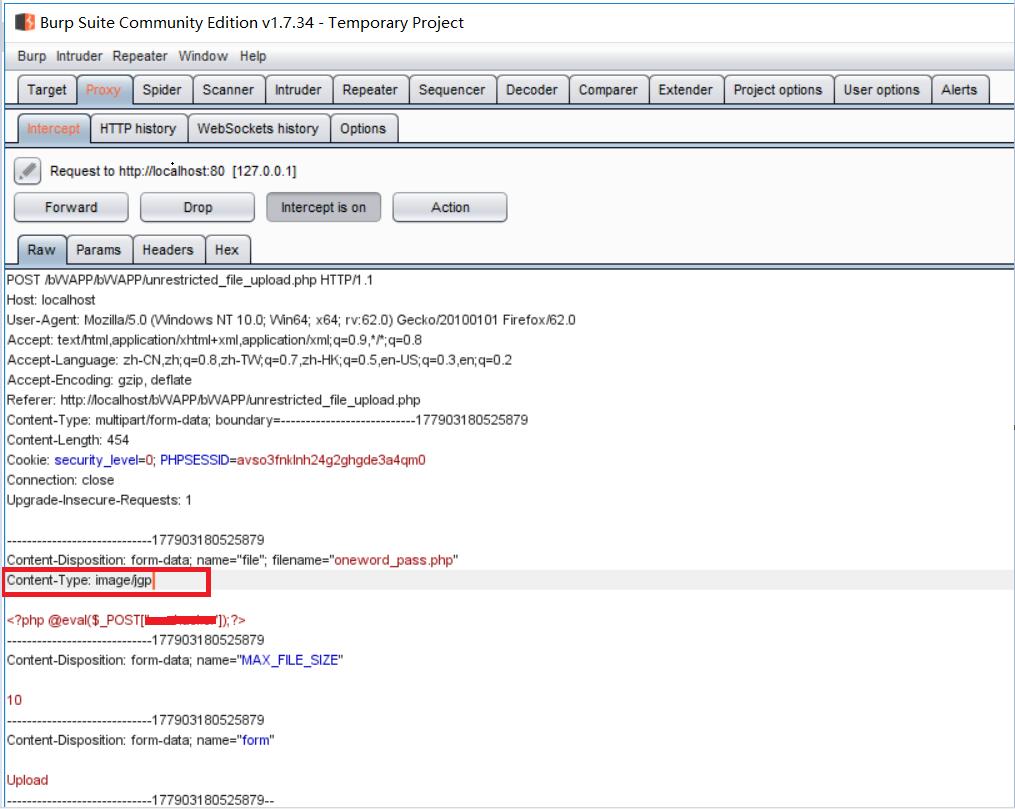Switch to the Target tab
Viewport: 1015px width, 809px height.
click(47, 90)
